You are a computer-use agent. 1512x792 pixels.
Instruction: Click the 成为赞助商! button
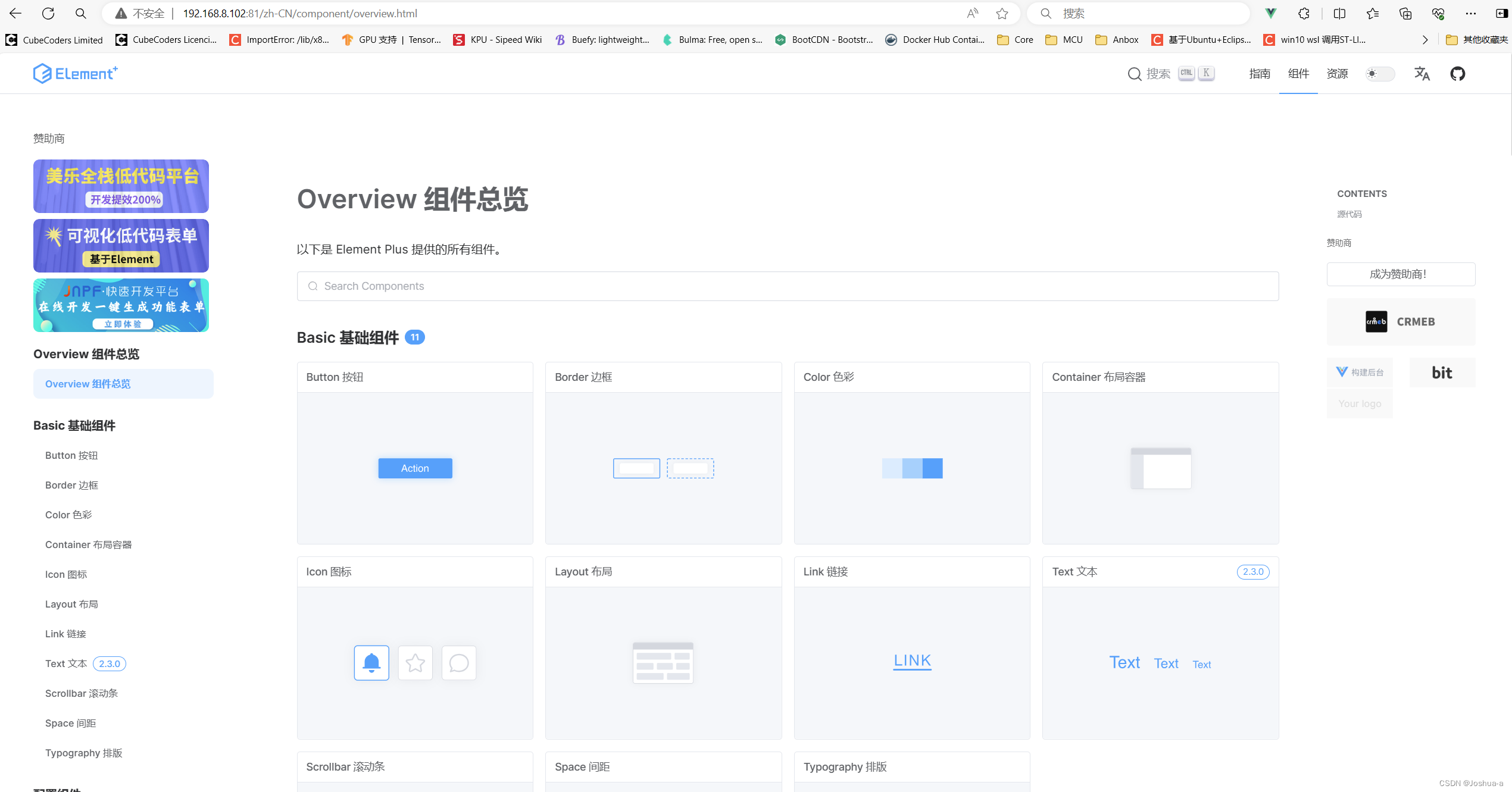coord(1400,274)
